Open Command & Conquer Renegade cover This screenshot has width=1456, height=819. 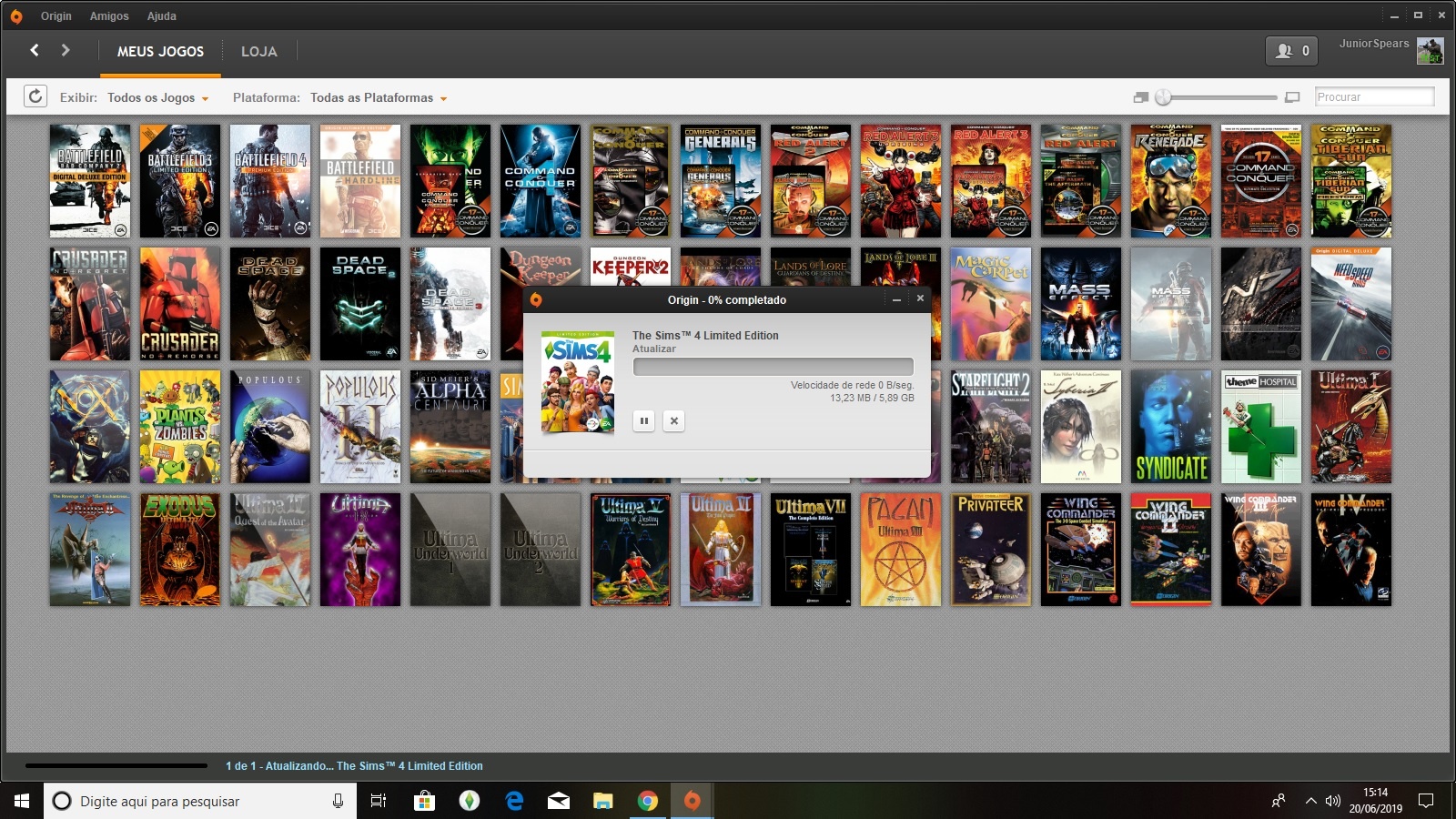coord(1171,181)
